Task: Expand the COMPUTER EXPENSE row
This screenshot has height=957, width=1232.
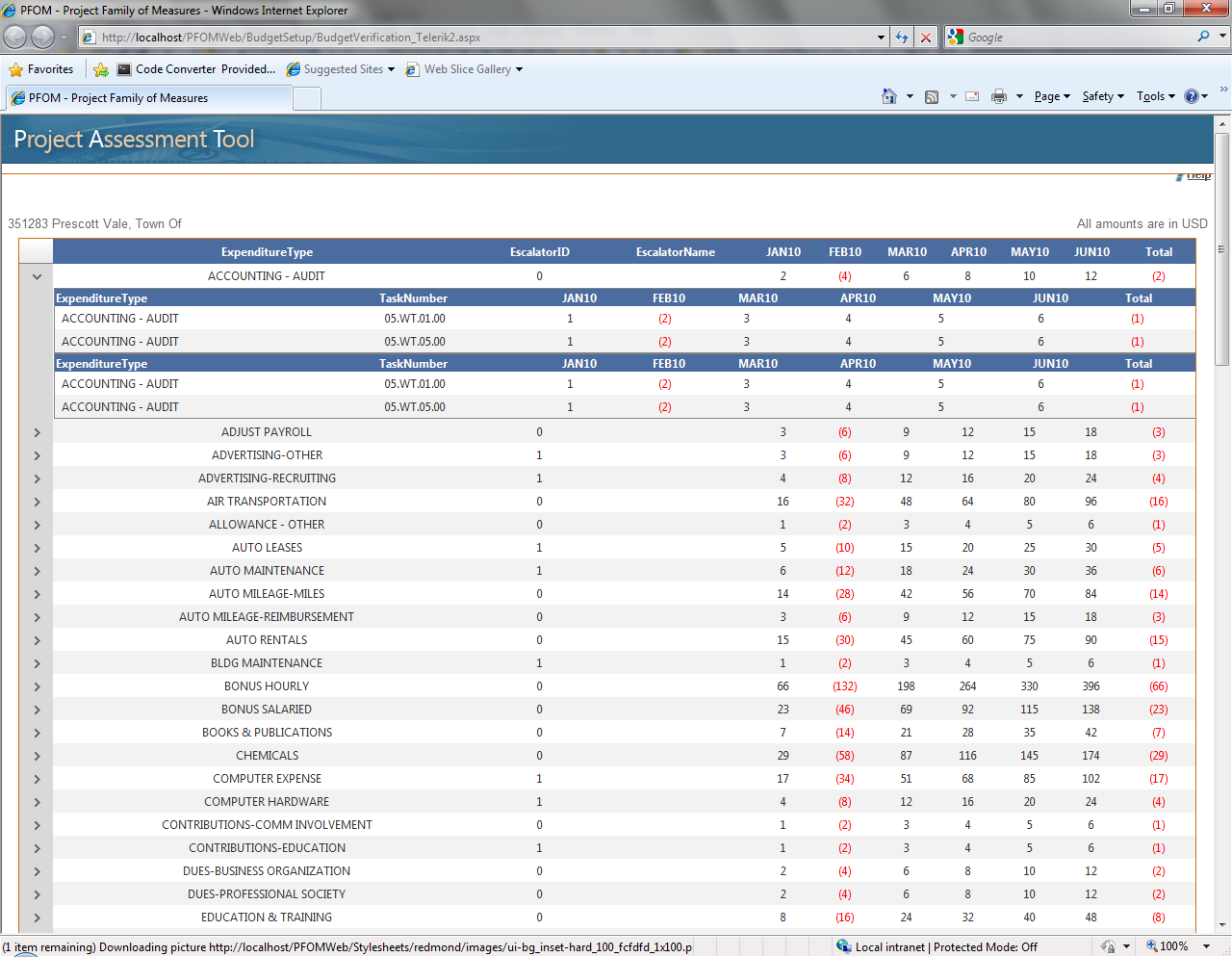Action: pyautogui.click(x=37, y=779)
